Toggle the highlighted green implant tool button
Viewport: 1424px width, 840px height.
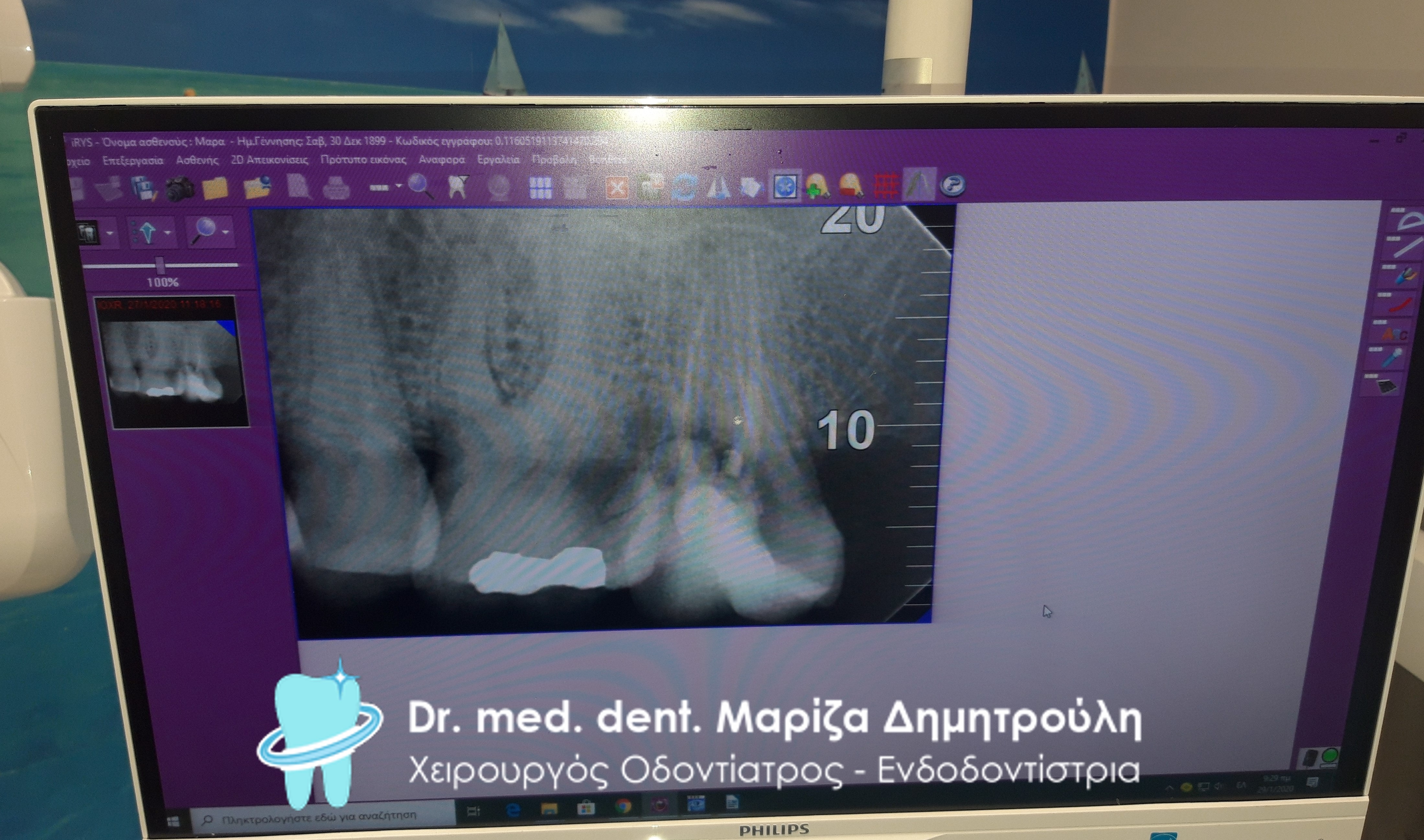(x=918, y=185)
